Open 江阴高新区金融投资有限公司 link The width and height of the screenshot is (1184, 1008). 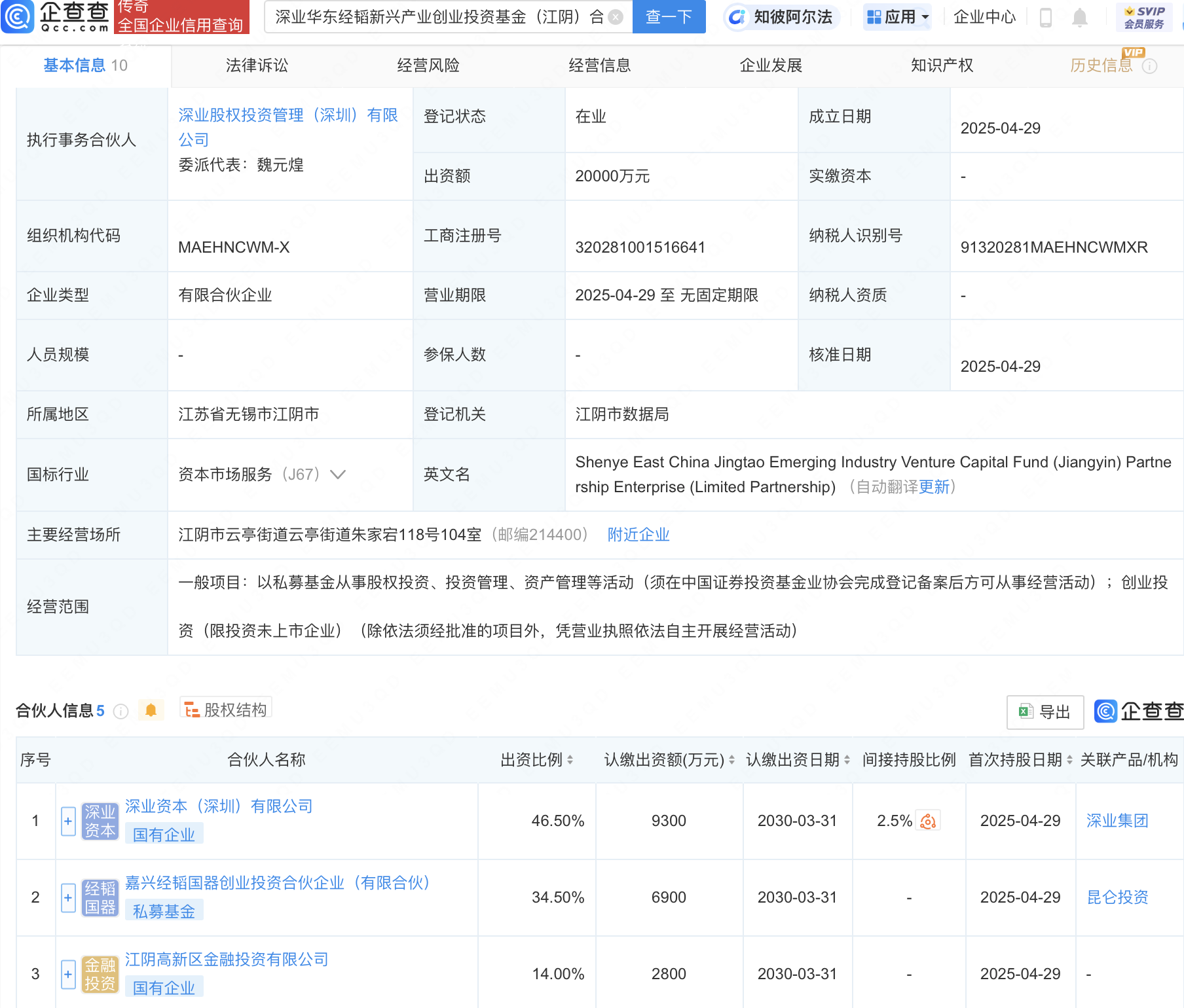point(227,960)
